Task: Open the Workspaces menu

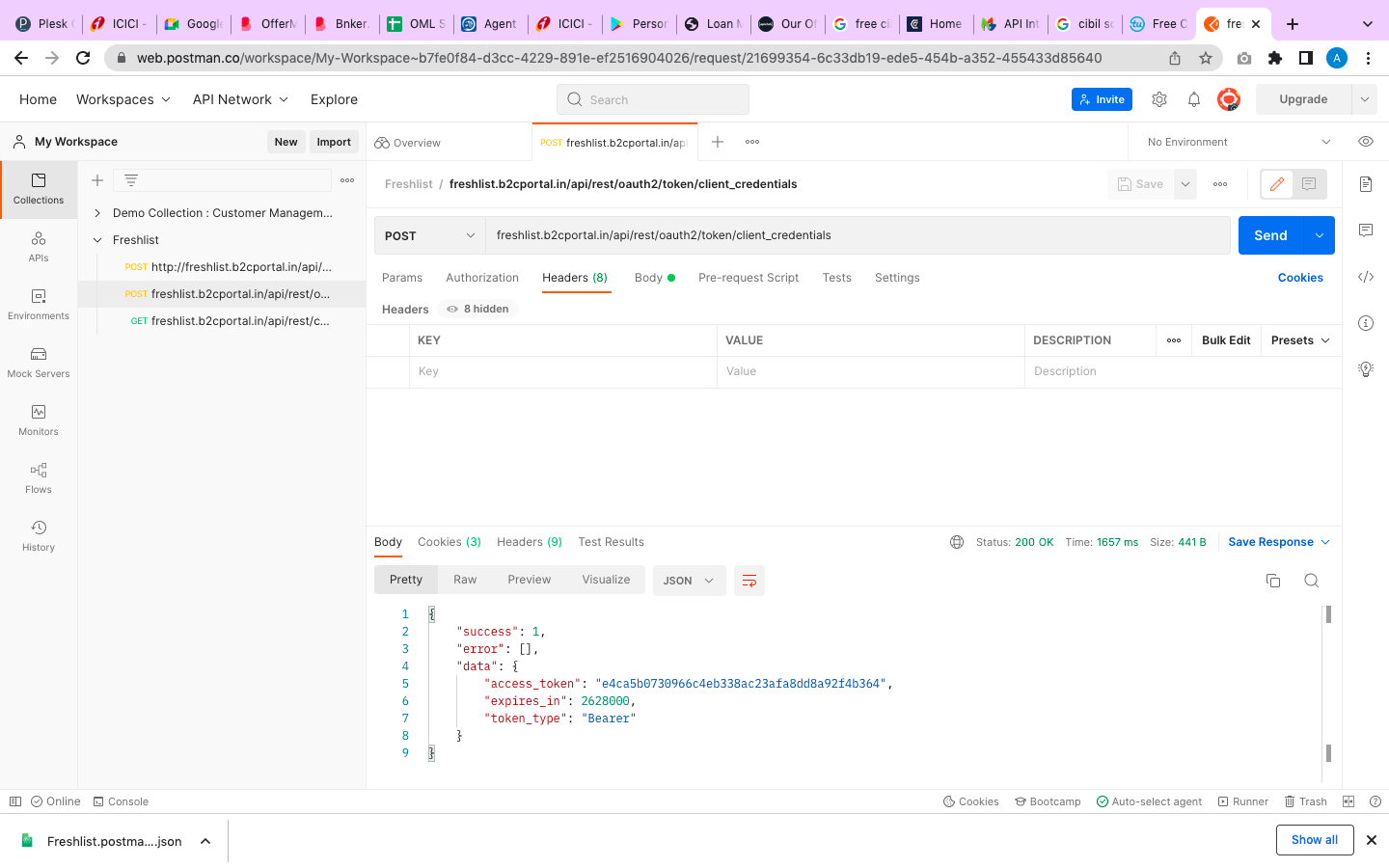Action: click(x=123, y=99)
